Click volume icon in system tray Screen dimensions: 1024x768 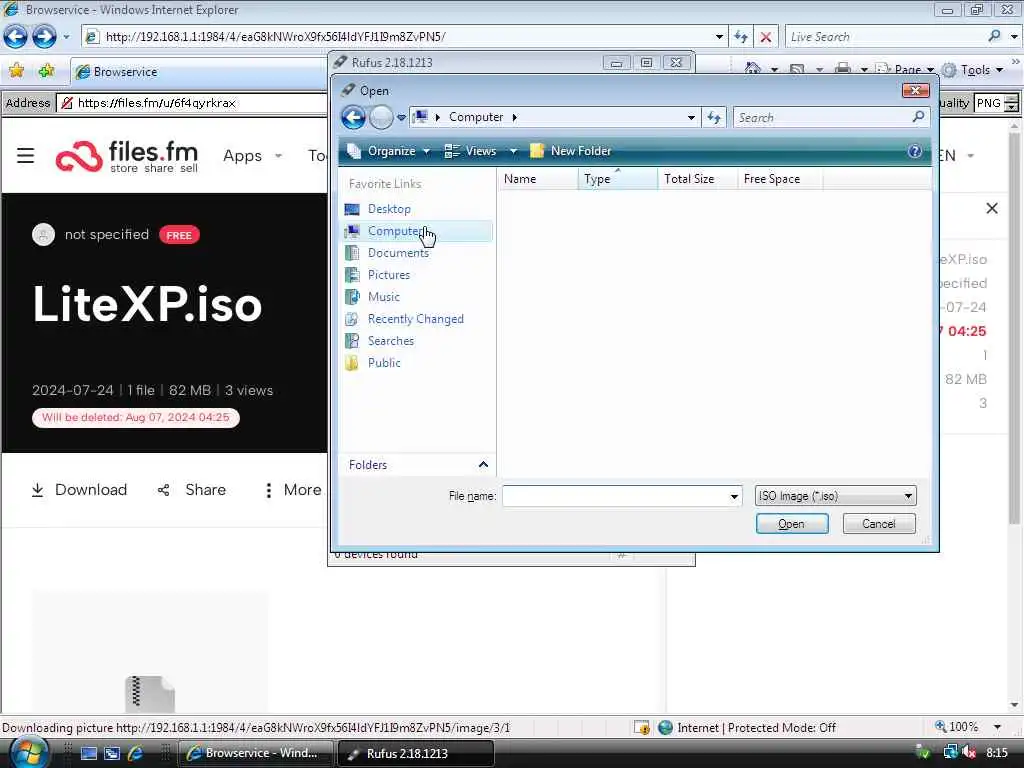969,752
